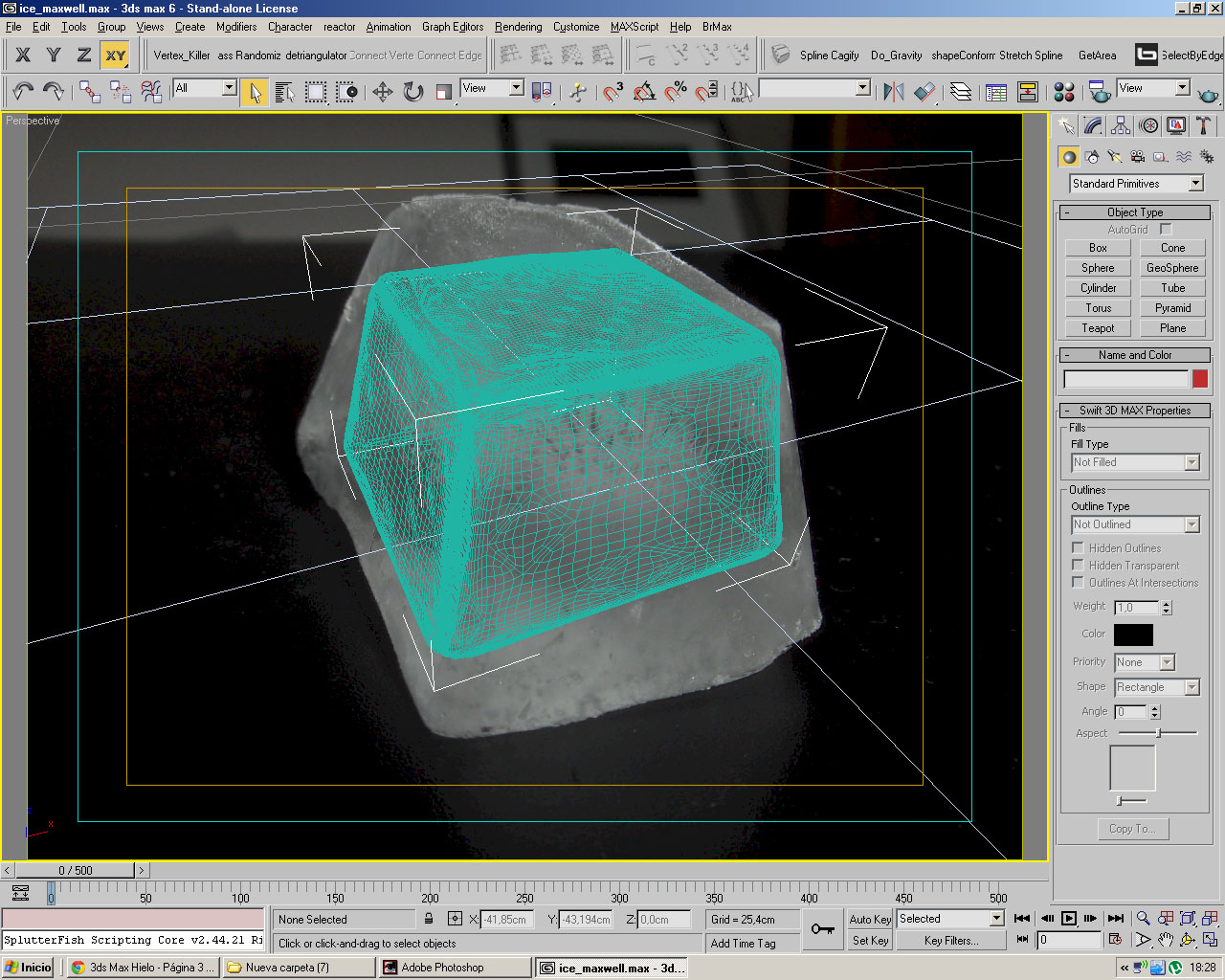Open the reference coordinate View dropdown
This screenshot has width=1225, height=980.
(492, 88)
